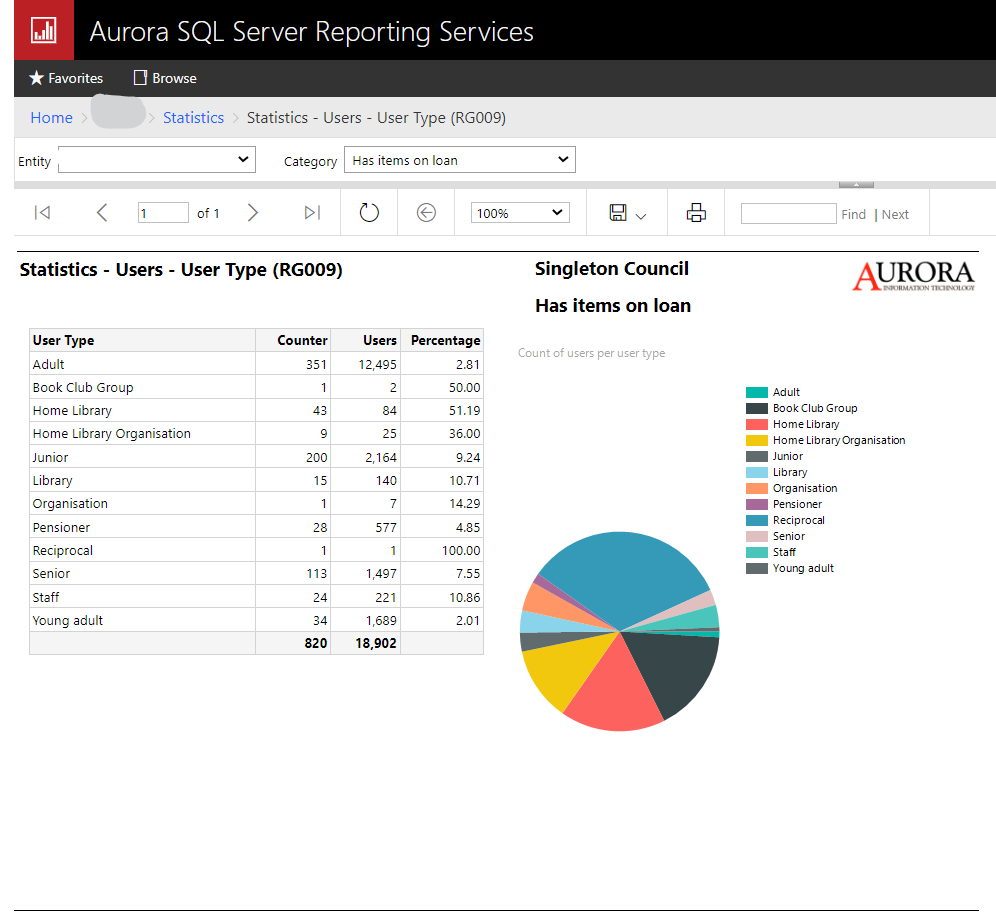Image resolution: width=996 pixels, height=915 pixels.
Task: Click the find text search box
Action: click(788, 213)
